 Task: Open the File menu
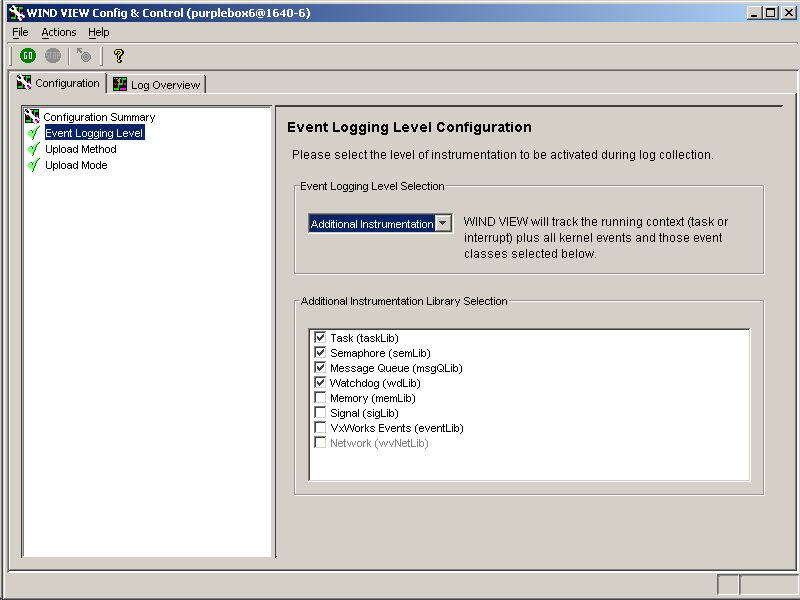point(19,32)
